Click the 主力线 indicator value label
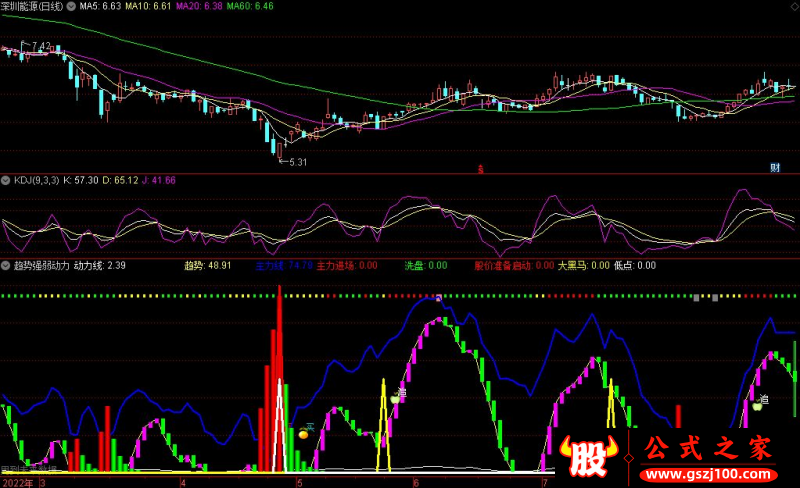 (x=285, y=266)
